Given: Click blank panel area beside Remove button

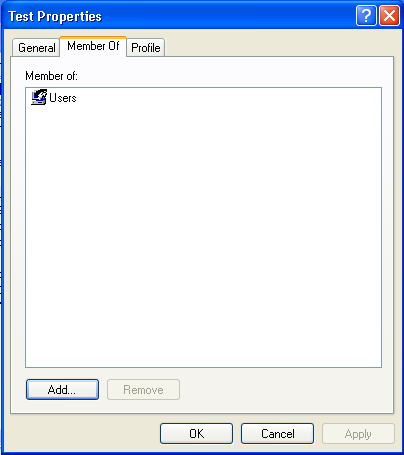Looking at the screenshot, I should (x=283, y=389).
